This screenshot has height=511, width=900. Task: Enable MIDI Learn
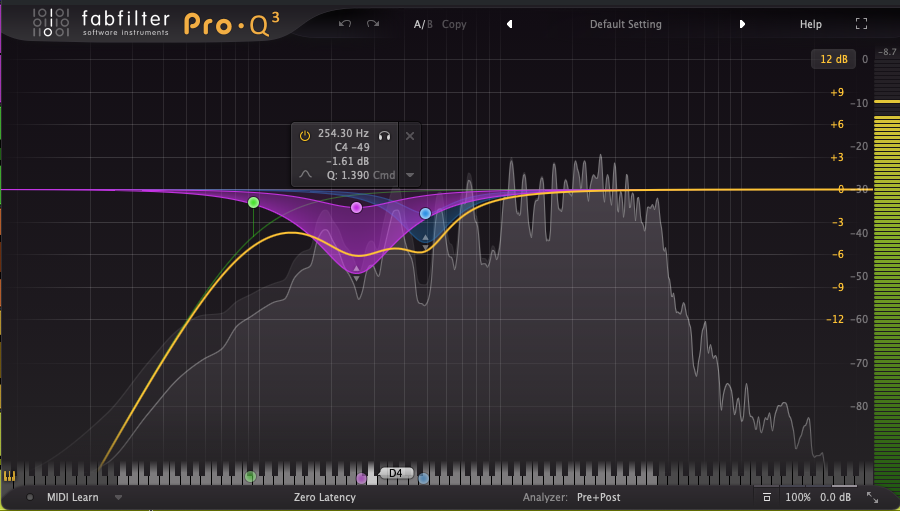[72, 497]
